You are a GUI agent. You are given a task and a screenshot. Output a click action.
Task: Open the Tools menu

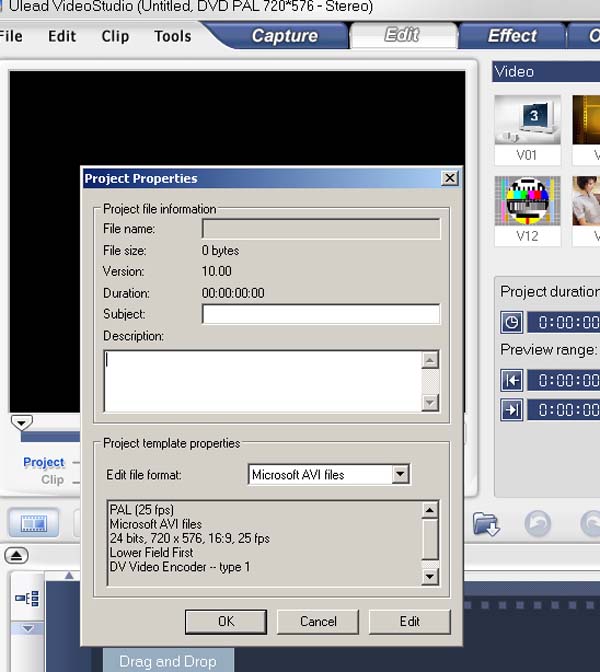click(173, 36)
